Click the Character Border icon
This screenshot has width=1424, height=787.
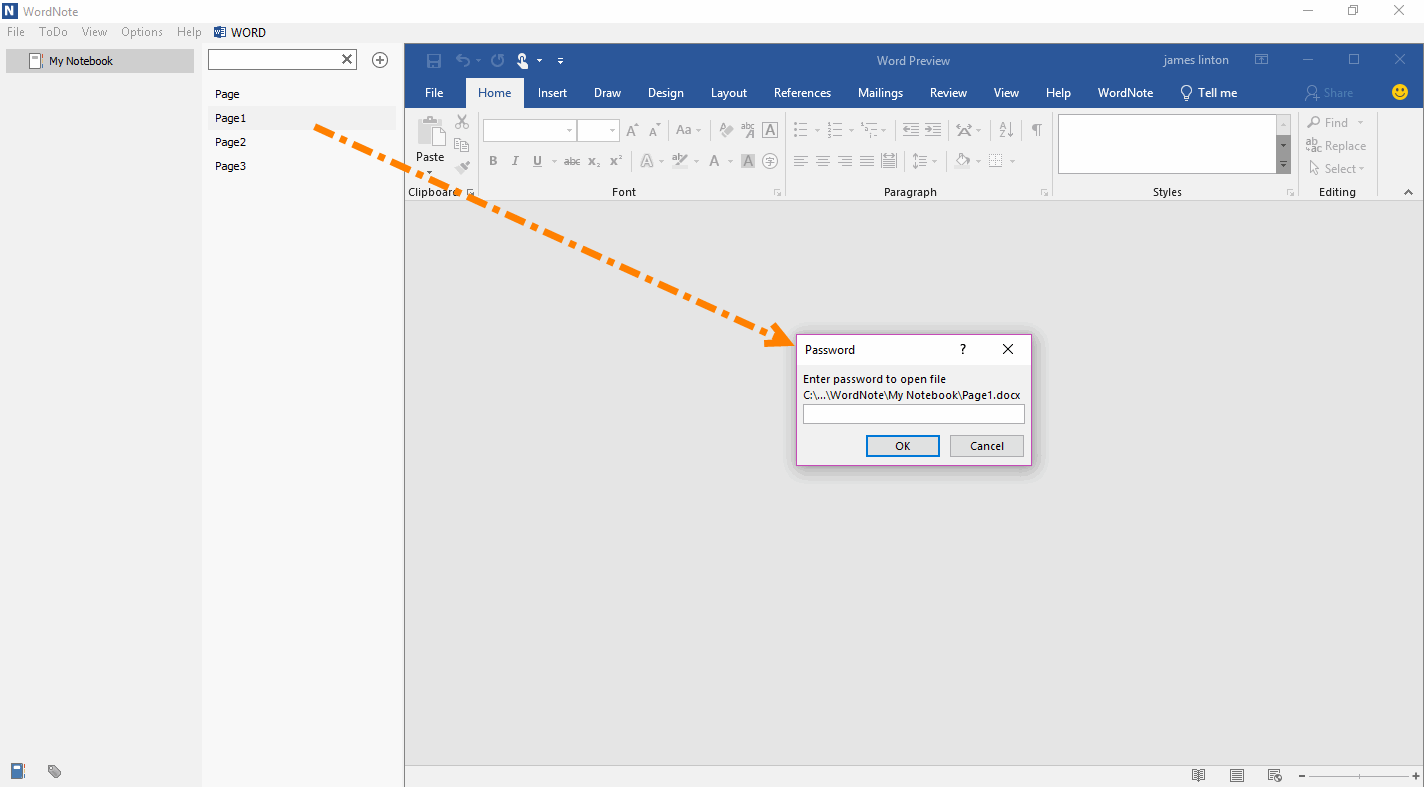pos(770,130)
